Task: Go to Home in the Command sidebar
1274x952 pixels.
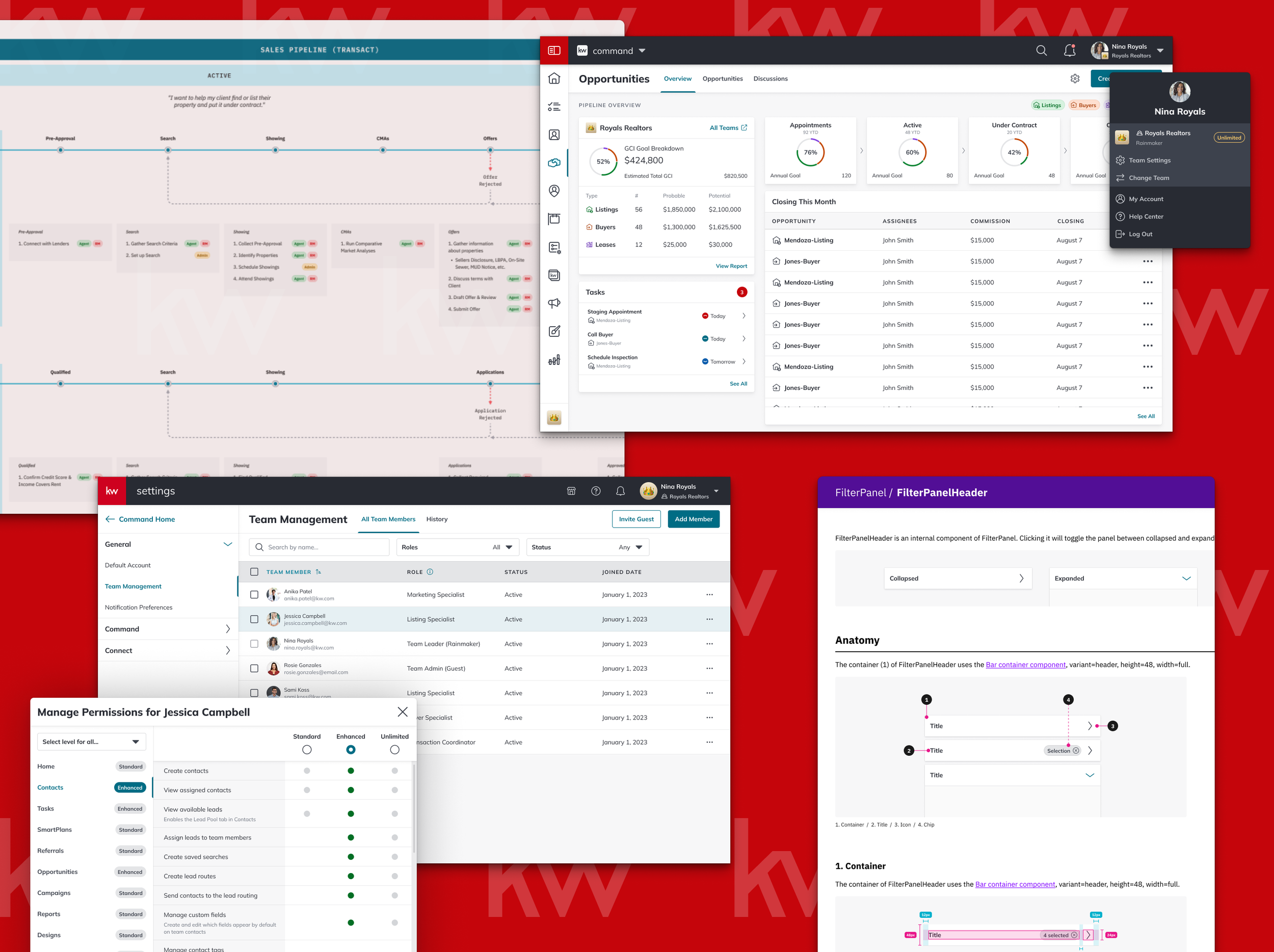Action: [554, 78]
